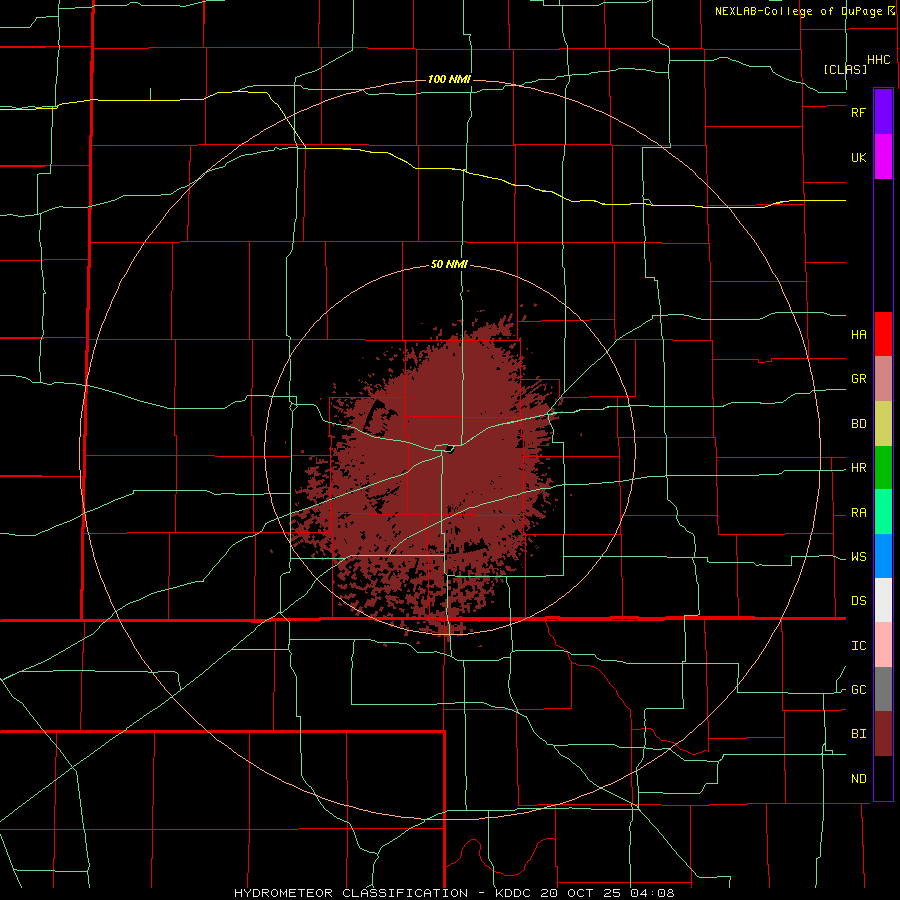Click the light pink IC legend swatch

point(883,645)
